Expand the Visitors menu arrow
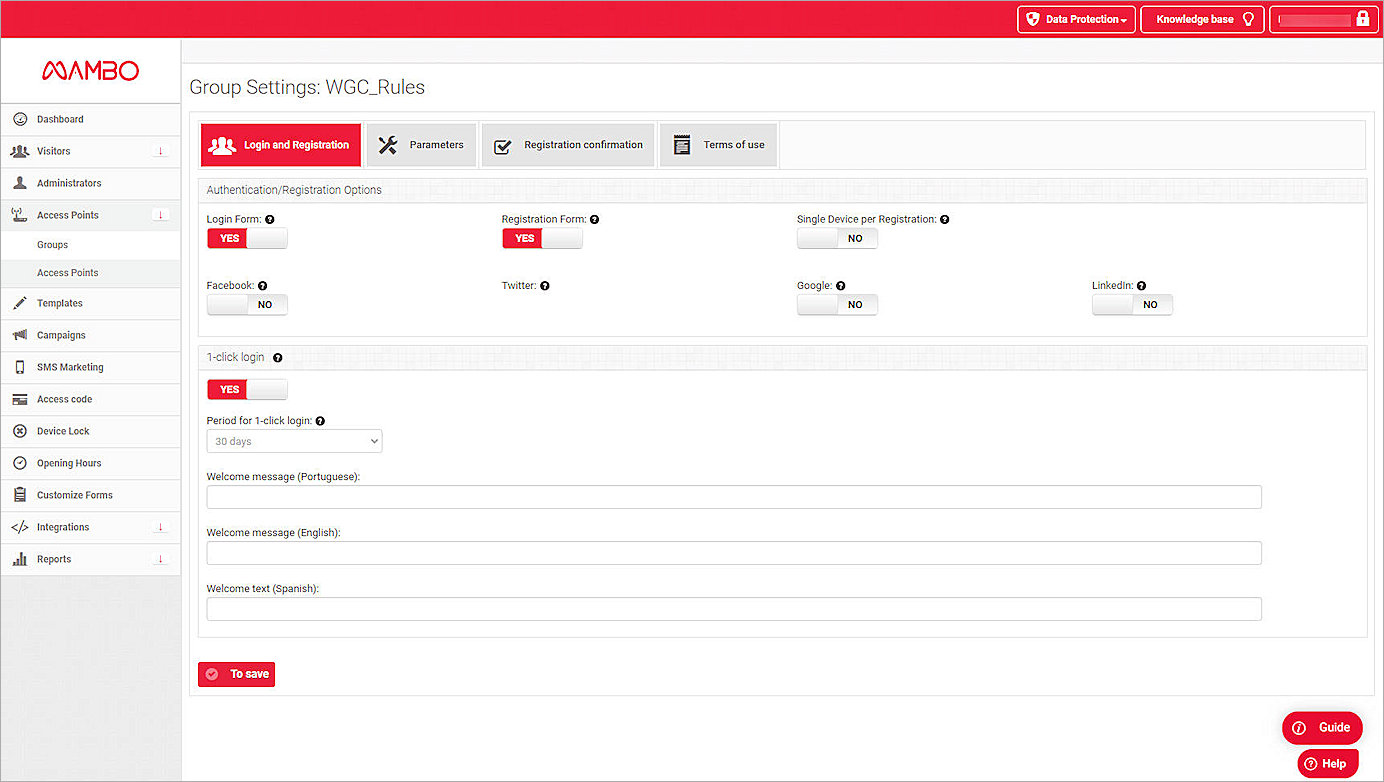1384x782 pixels. click(x=160, y=151)
